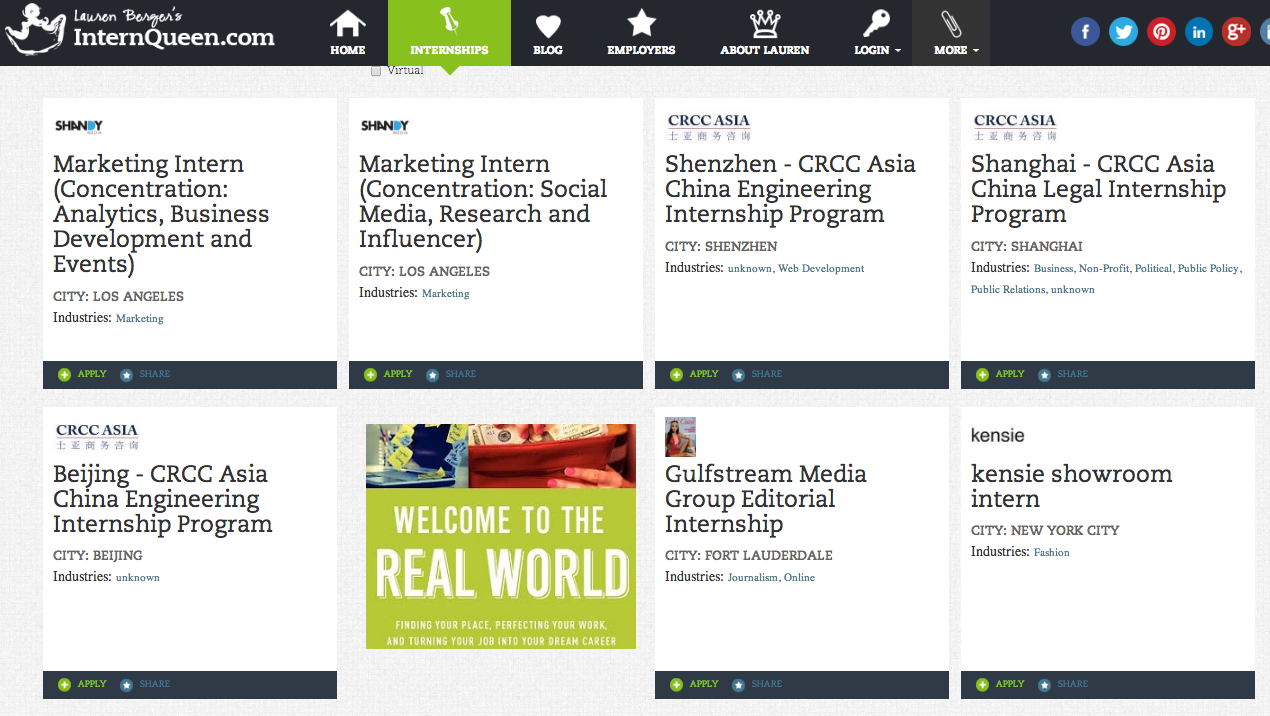The width and height of the screenshot is (1270, 716).
Task: Select the Internships tab
Action: tap(449, 33)
